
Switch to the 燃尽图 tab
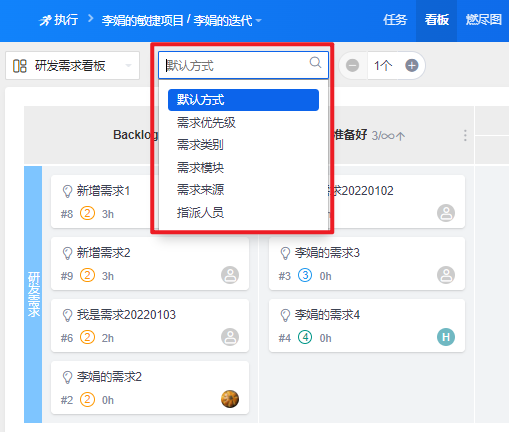click(x=484, y=20)
